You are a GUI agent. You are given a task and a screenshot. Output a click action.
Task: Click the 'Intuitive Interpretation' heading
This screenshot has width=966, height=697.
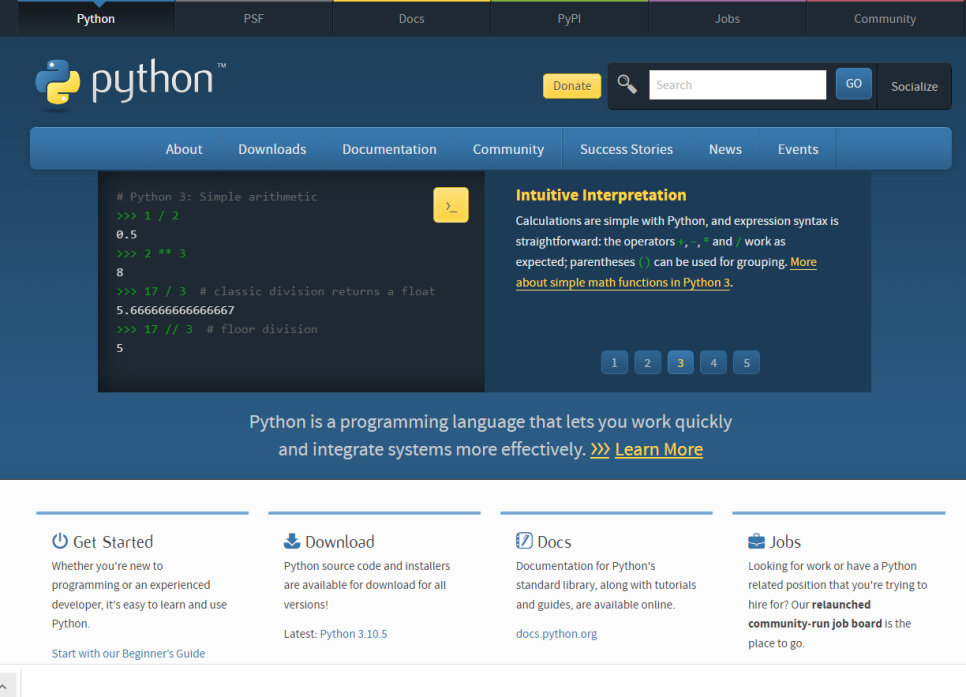pyautogui.click(x=601, y=195)
